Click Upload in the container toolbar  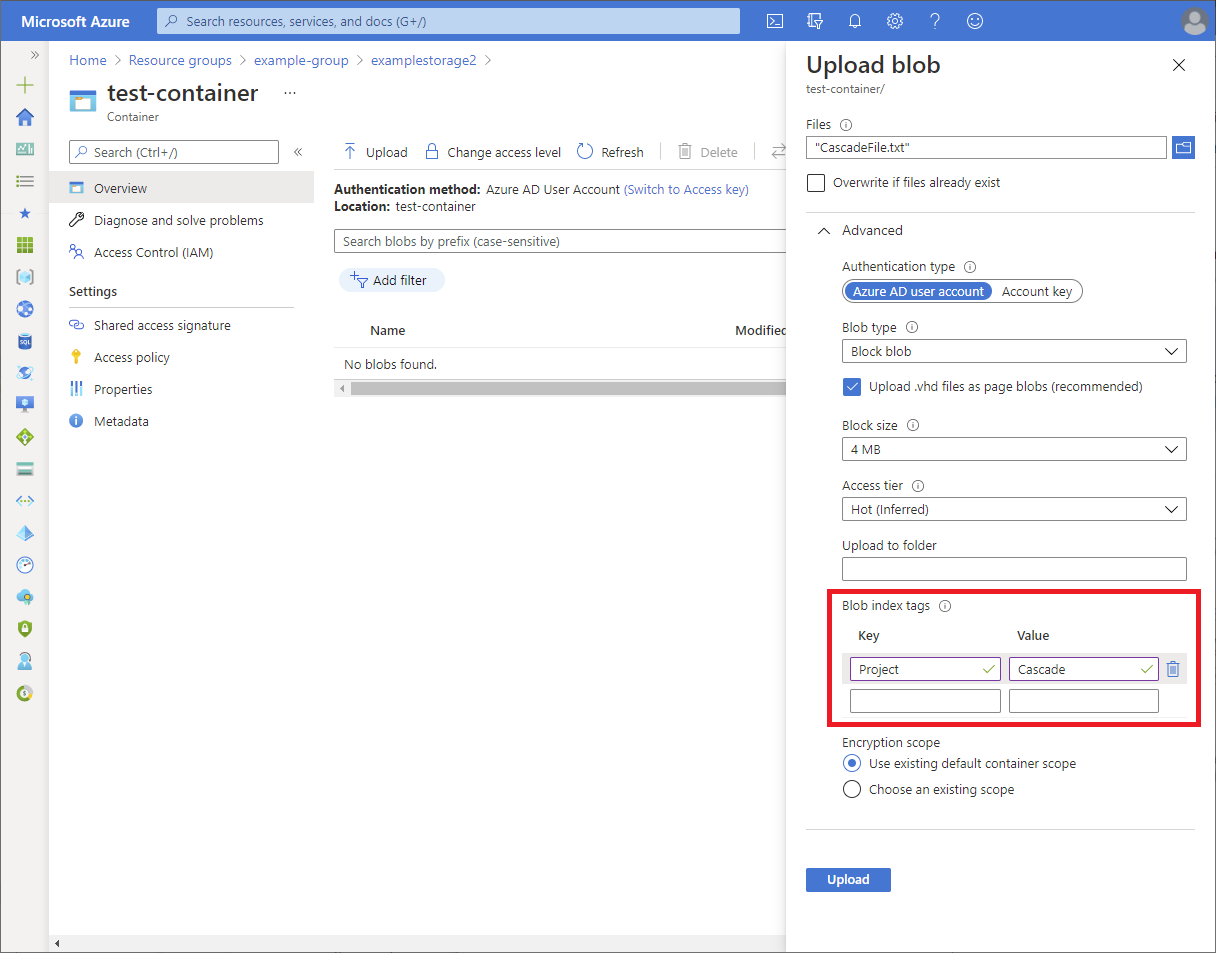click(x=375, y=152)
